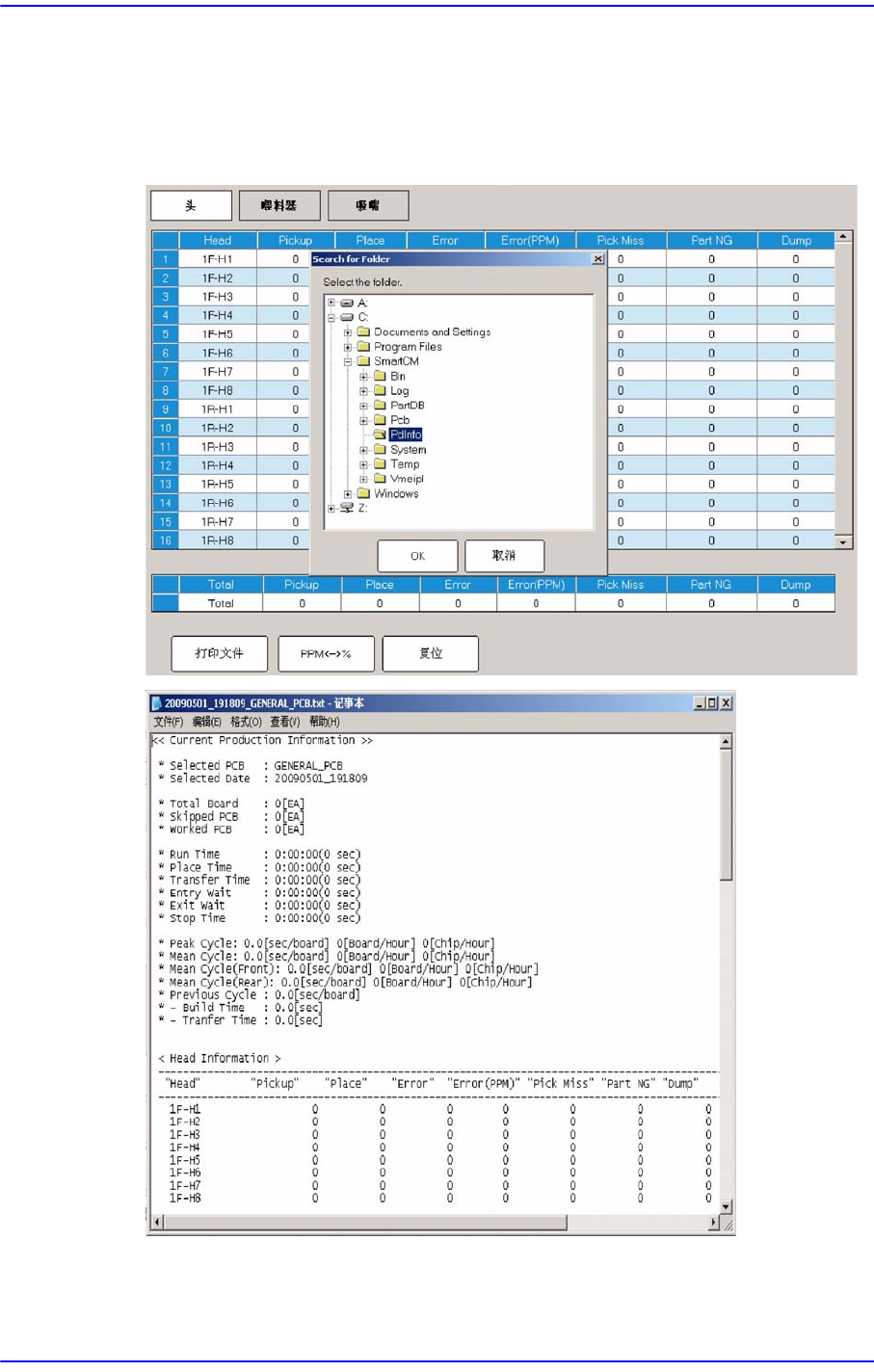
Task: Expand the Windows folder node
Action: click(x=348, y=494)
